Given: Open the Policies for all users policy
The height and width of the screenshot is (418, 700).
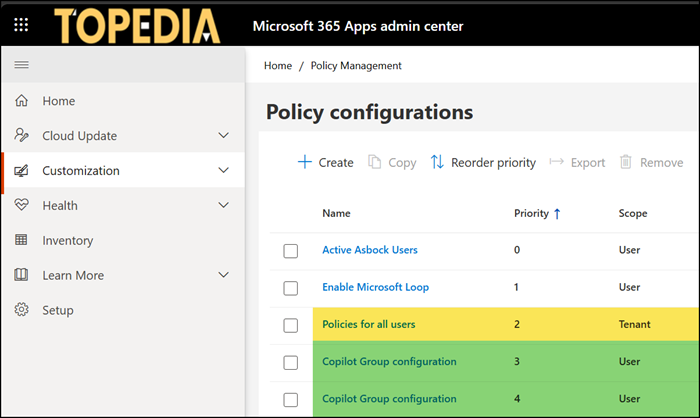Looking at the screenshot, I should click(369, 324).
